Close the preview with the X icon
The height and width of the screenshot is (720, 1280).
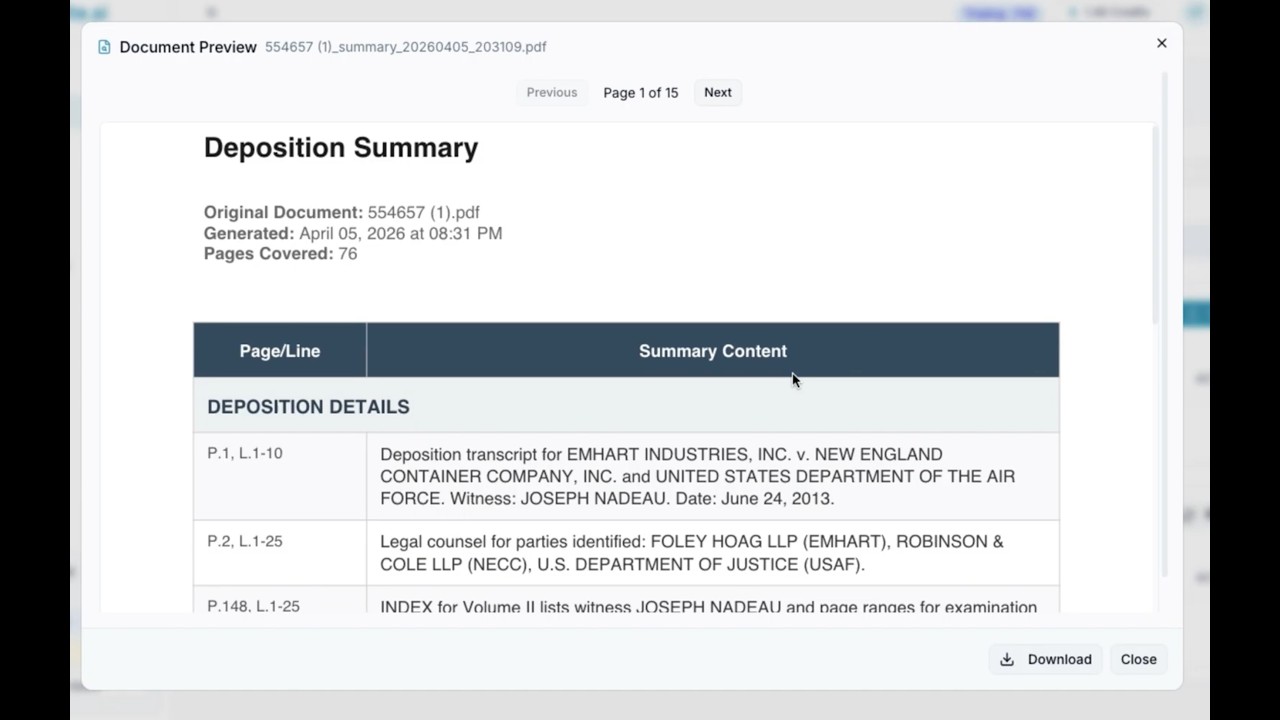point(1162,43)
